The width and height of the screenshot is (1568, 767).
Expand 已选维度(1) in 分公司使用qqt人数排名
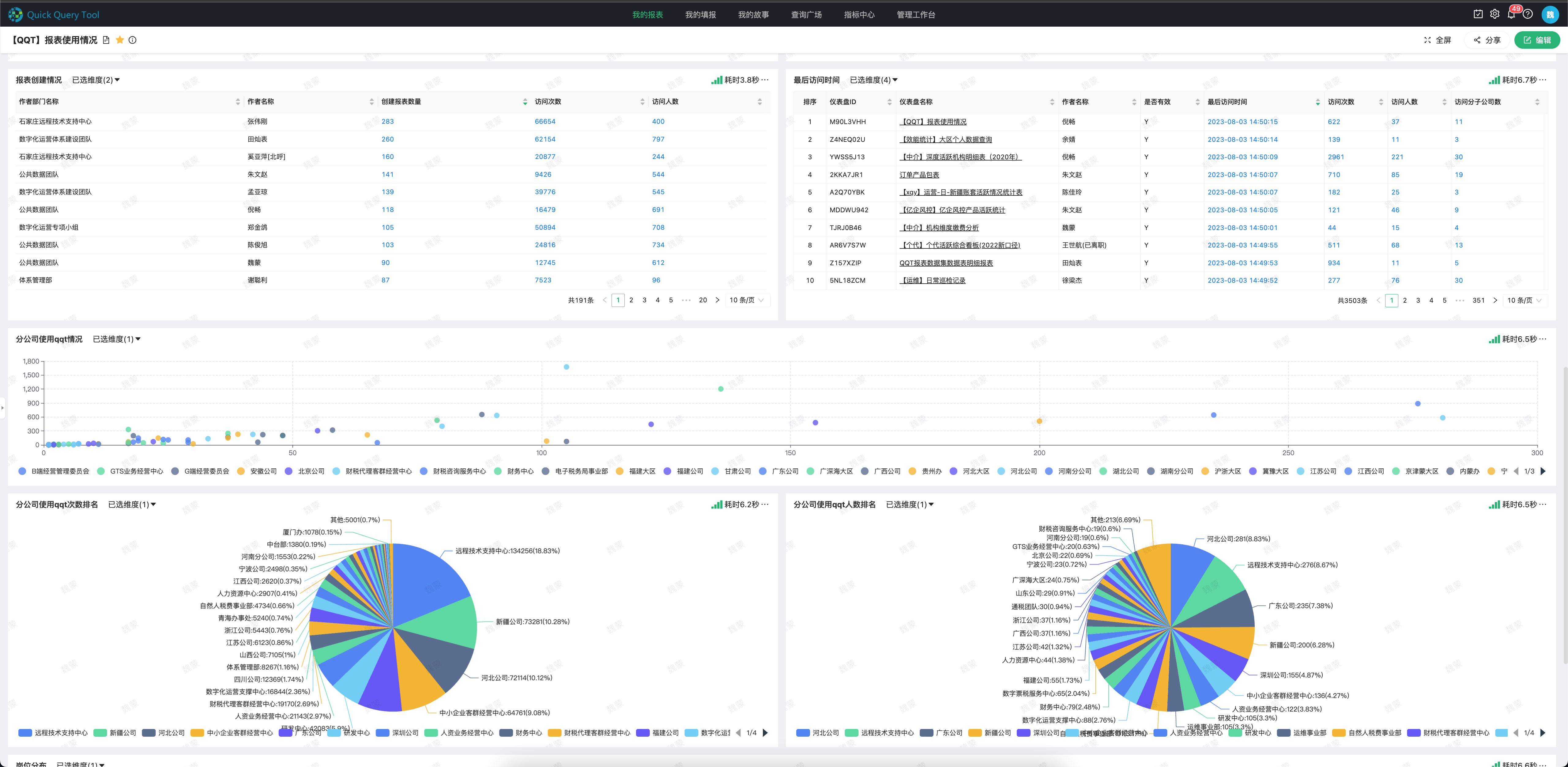point(909,504)
